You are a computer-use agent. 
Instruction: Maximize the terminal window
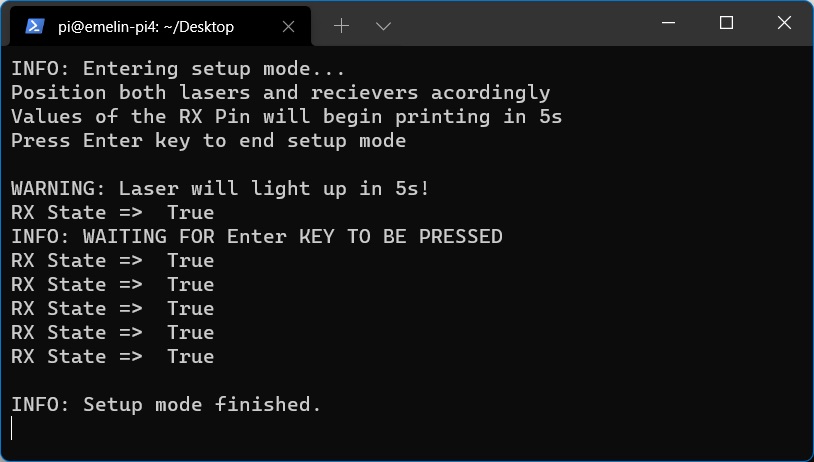pos(726,23)
